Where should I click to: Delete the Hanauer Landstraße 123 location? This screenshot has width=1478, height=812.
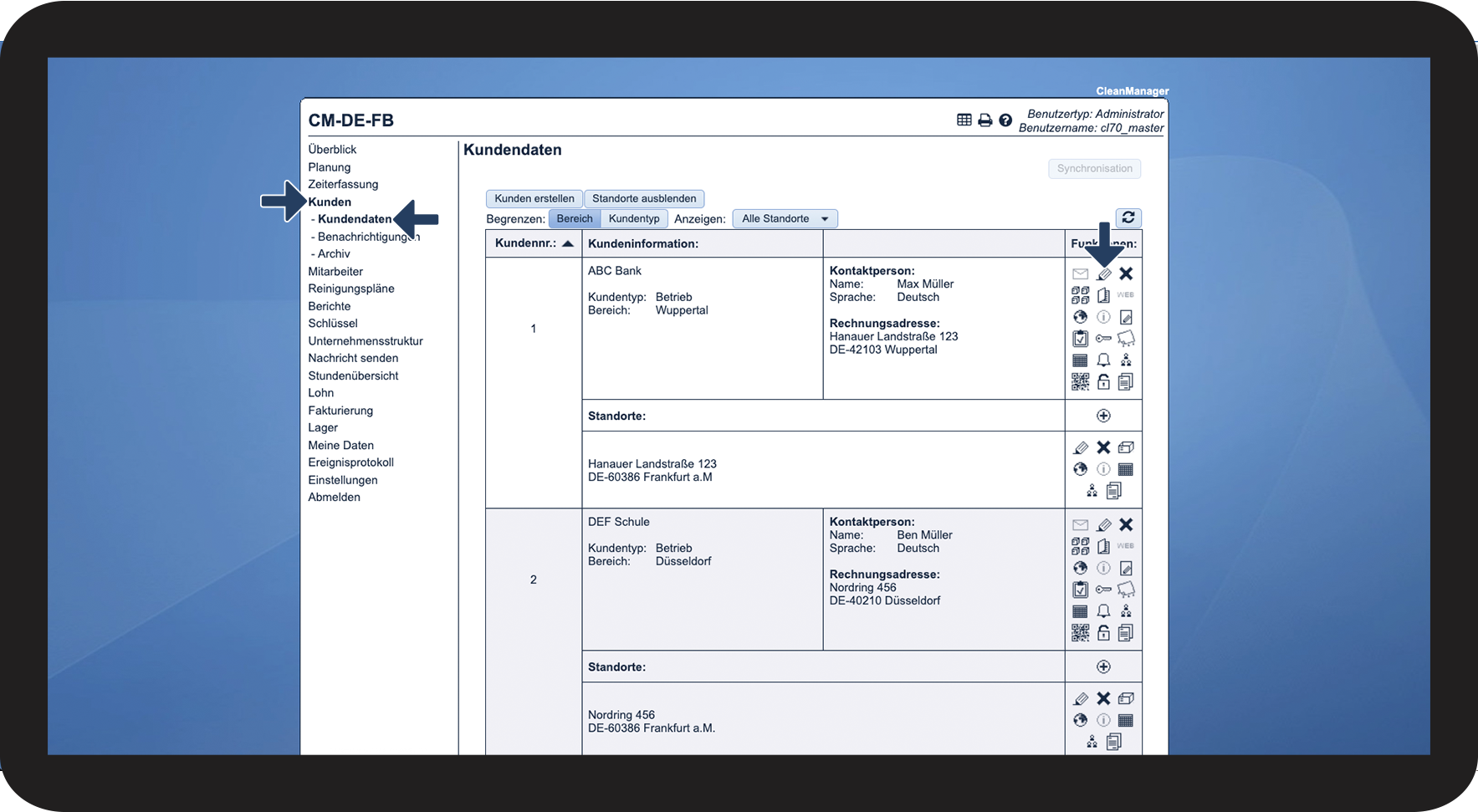pos(1104,447)
